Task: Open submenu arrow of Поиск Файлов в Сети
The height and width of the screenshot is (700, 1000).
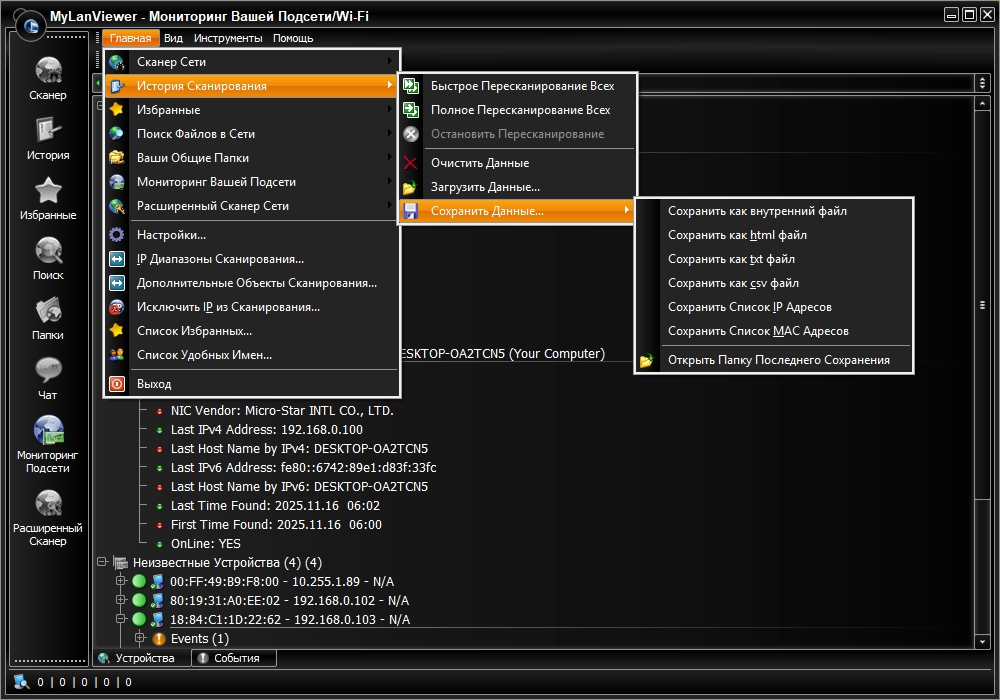Action: [x=390, y=133]
